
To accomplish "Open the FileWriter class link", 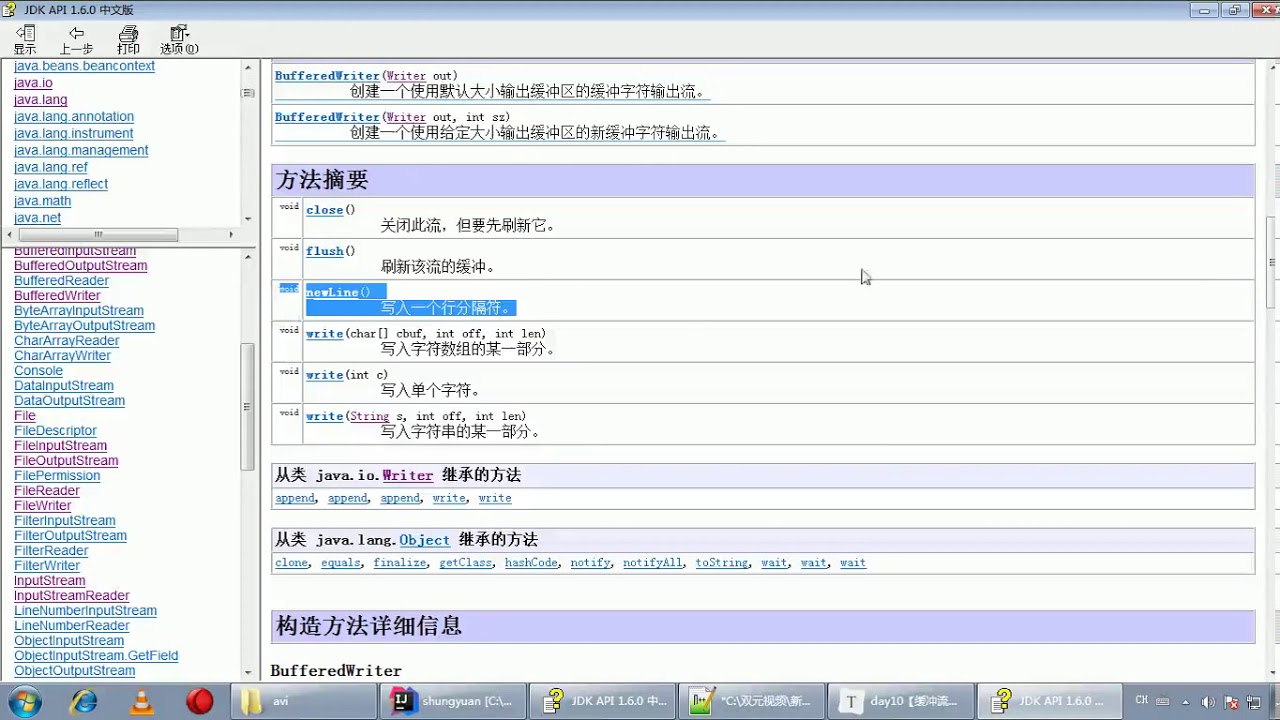I will (x=42, y=506).
